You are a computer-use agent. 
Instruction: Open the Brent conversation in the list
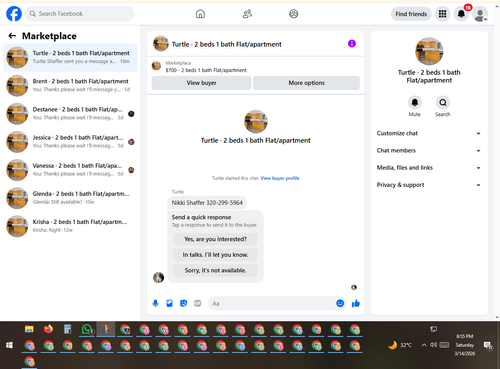[70, 85]
